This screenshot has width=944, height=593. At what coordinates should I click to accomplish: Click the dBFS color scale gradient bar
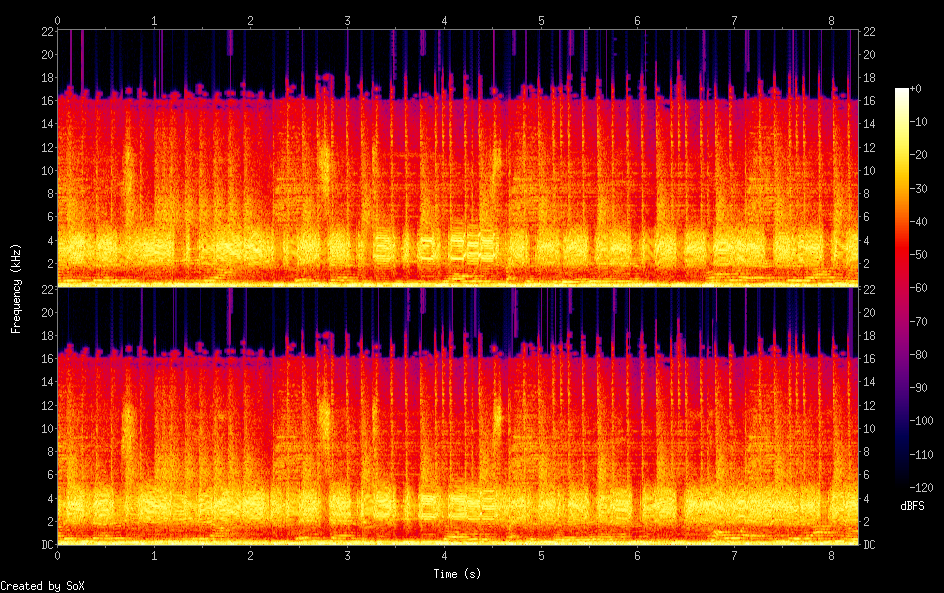point(902,290)
